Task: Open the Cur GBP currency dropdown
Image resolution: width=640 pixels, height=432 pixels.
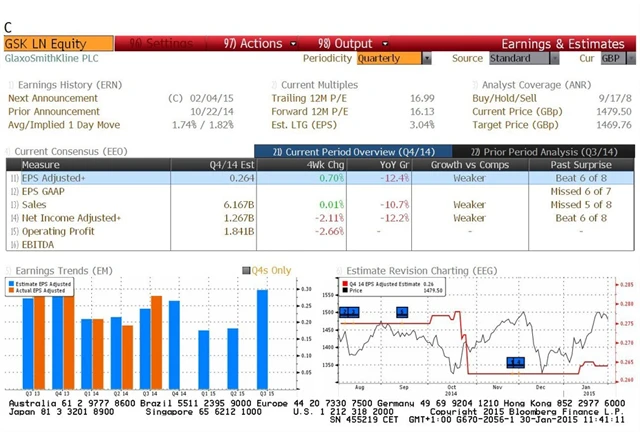Action: pos(612,59)
